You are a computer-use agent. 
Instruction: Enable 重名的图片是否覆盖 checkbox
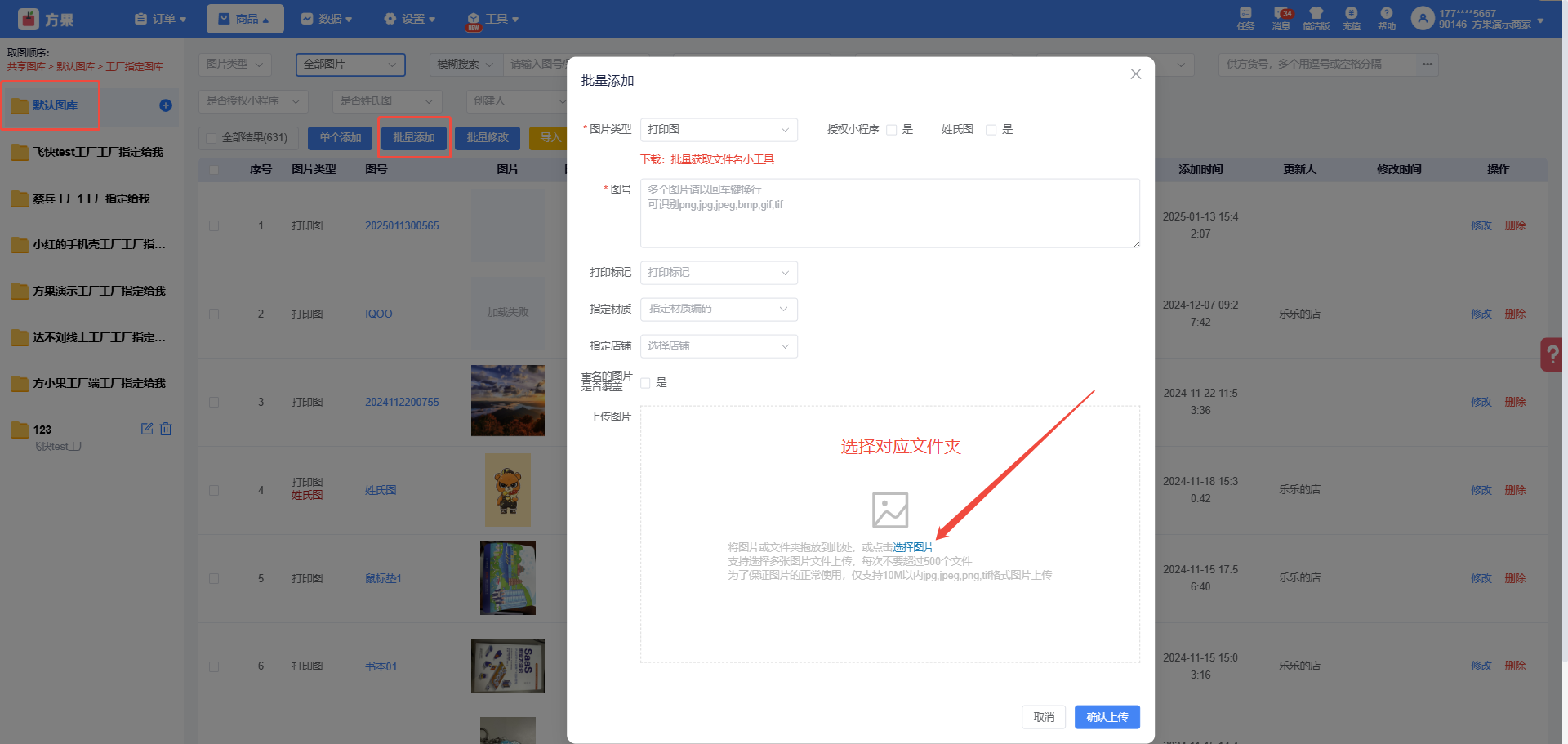[x=645, y=383]
